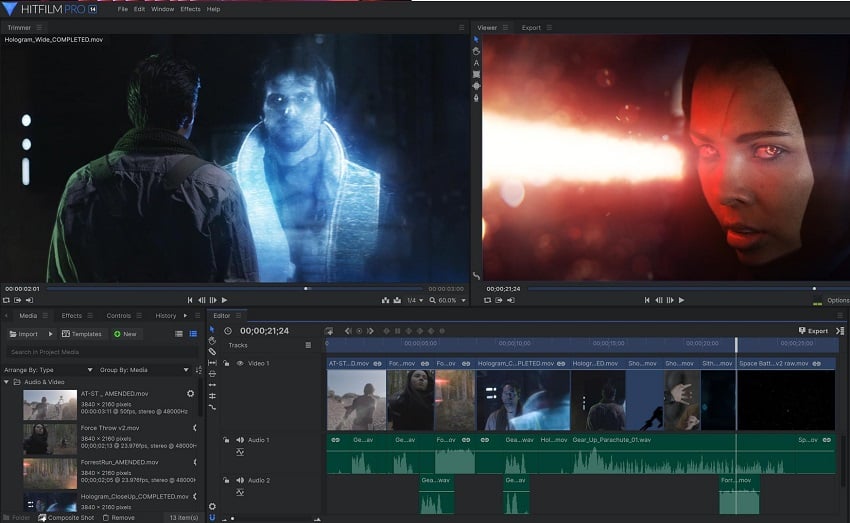
Task: Click the Search in Project Media field
Action: [x=102, y=352]
